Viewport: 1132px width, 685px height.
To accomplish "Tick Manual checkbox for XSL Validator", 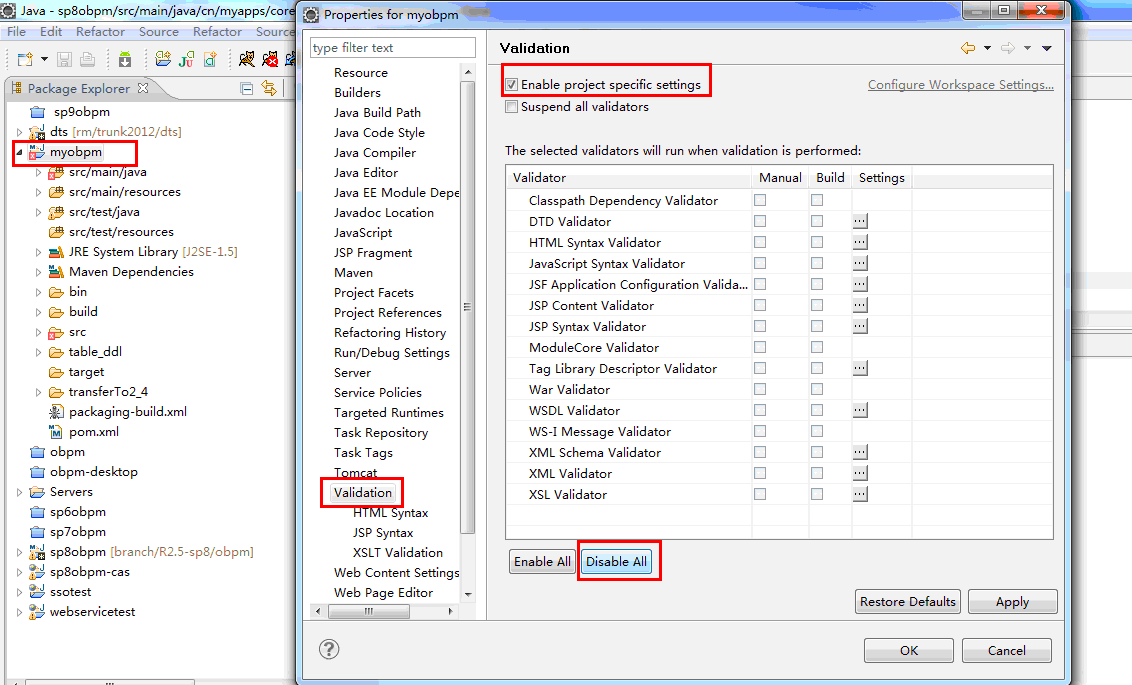I will (760, 494).
